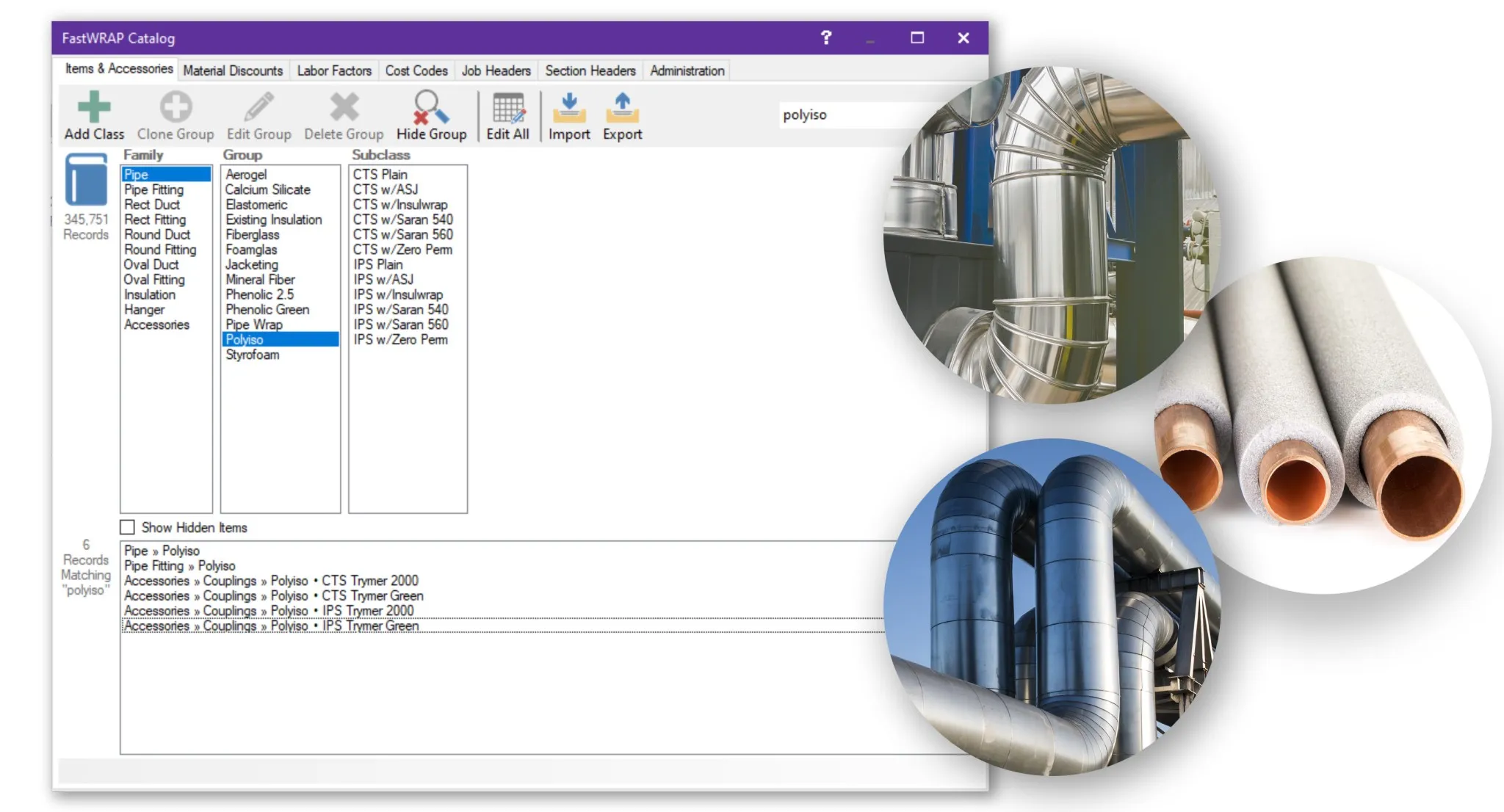
Task: Switch to the Administration tab
Action: coord(687,70)
